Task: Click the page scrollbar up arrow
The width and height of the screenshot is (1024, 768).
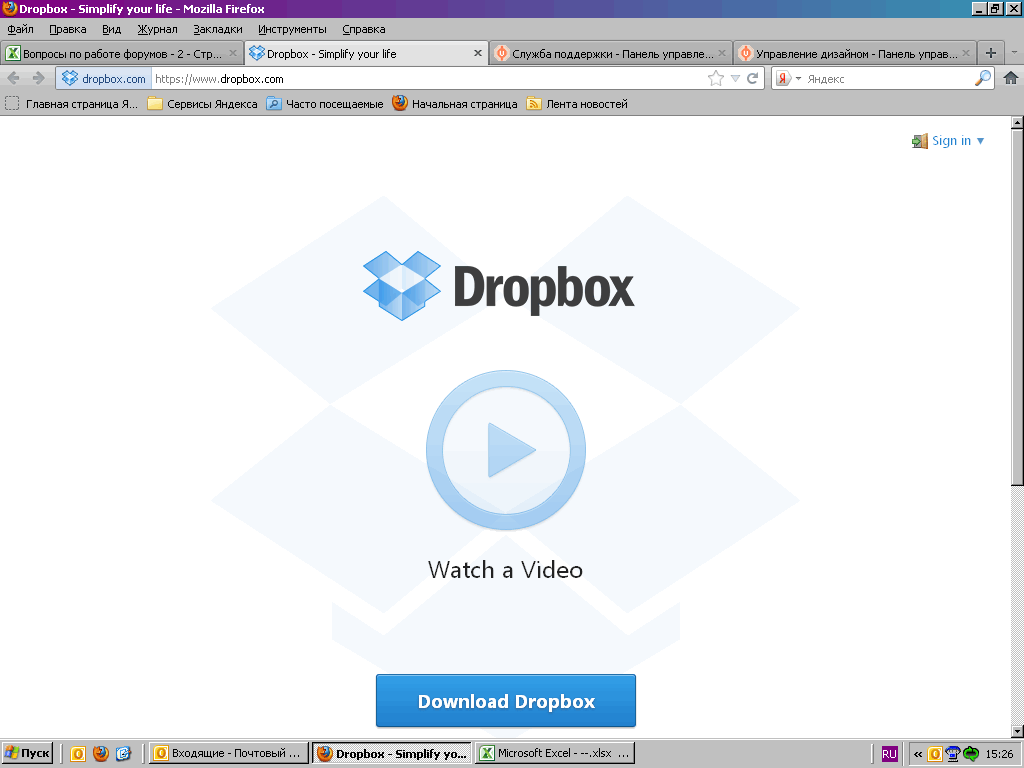Action: [1017, 122]
